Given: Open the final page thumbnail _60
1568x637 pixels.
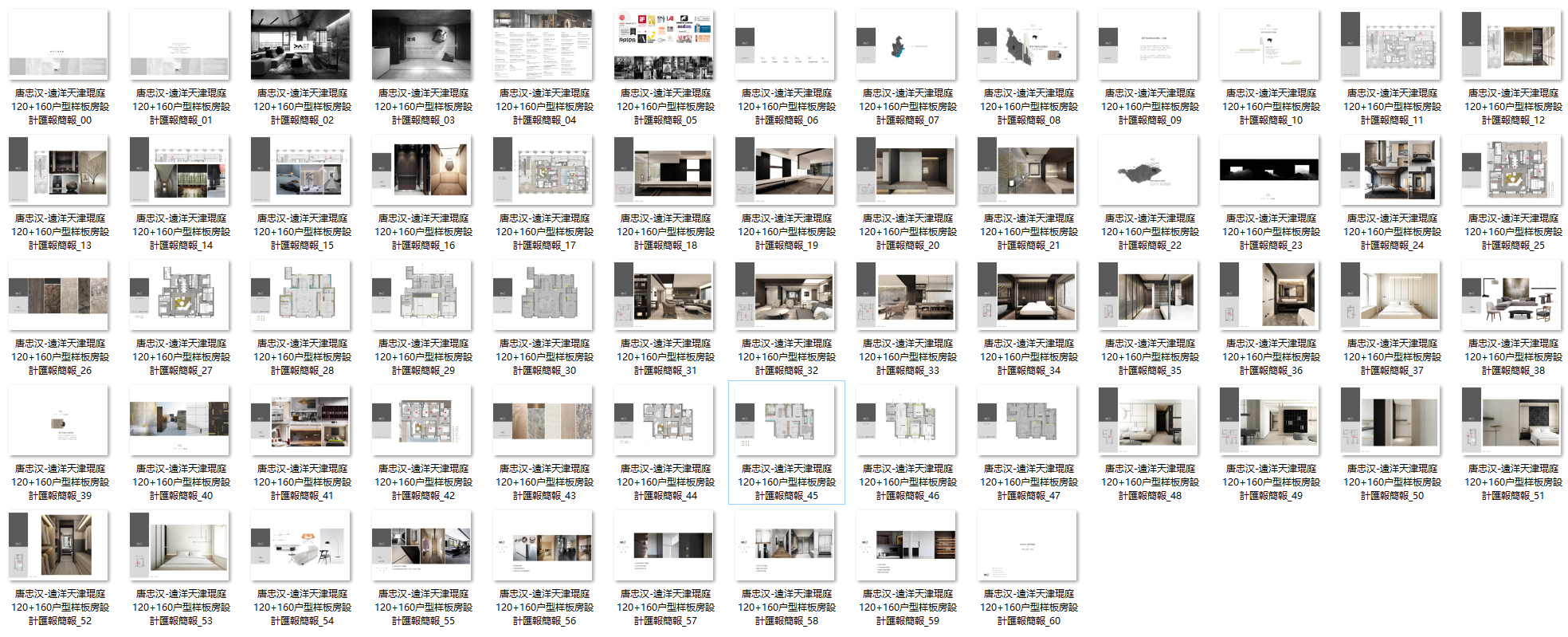Looking at the screenshot, I should point(1027,545).
